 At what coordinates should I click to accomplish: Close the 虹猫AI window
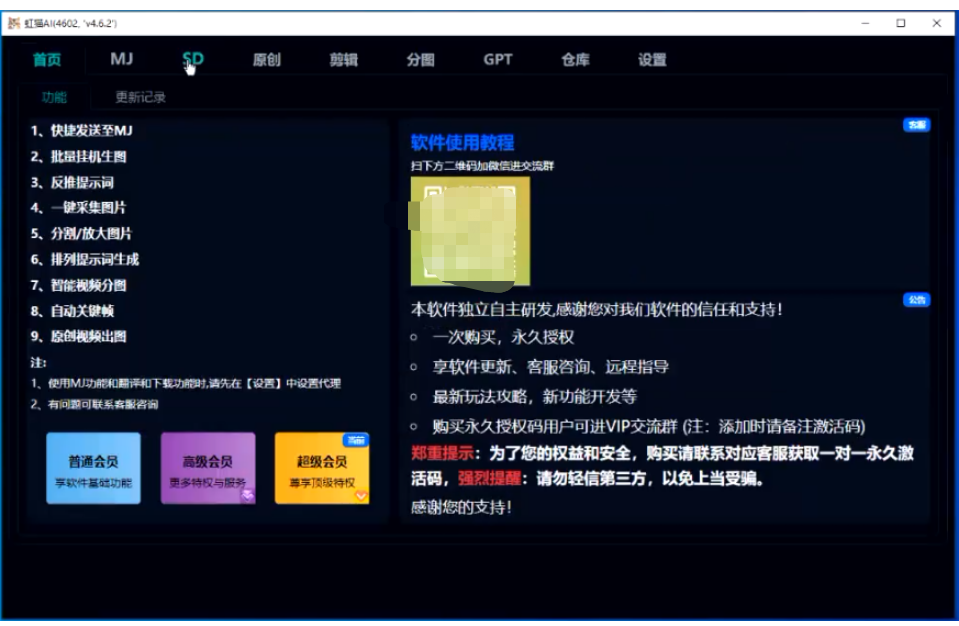(x=936, y=23)
